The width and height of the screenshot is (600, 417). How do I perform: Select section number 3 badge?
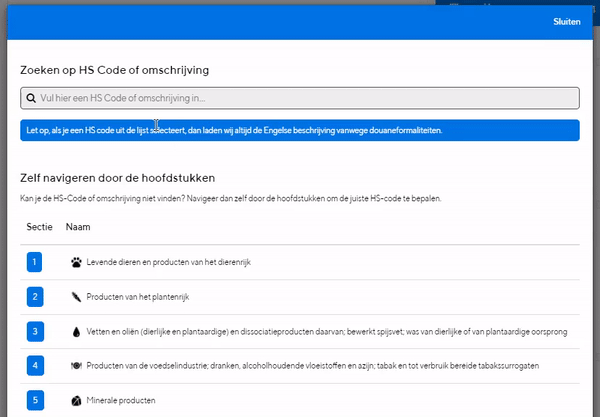35,331
